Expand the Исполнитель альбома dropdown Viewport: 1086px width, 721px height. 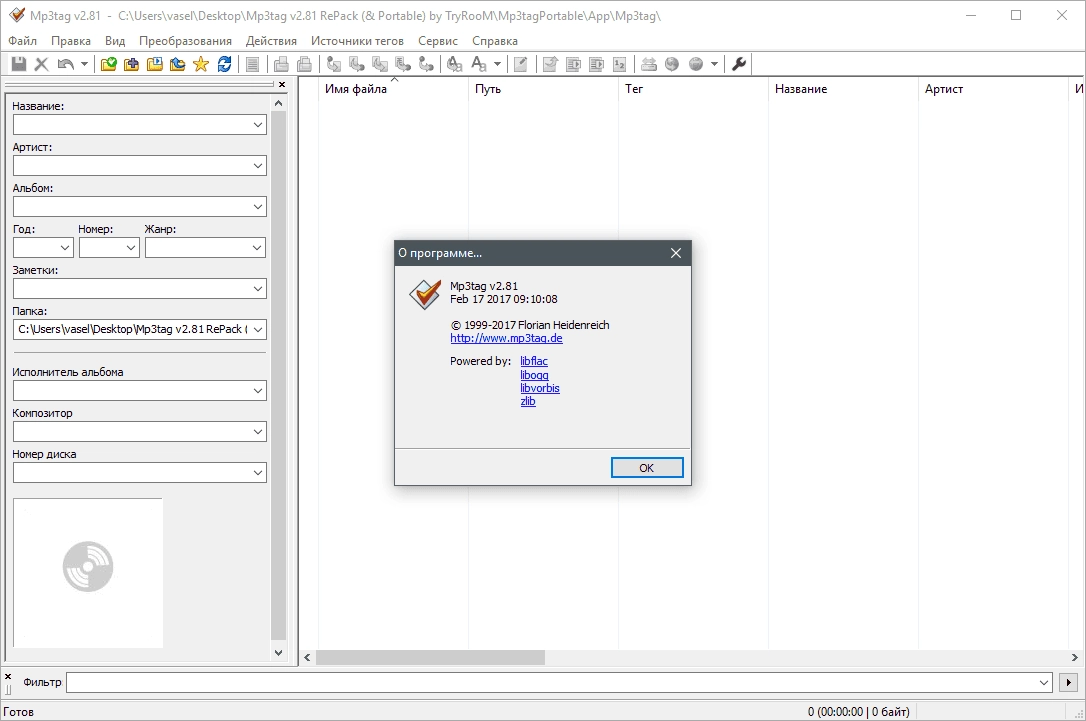[258, 391]
